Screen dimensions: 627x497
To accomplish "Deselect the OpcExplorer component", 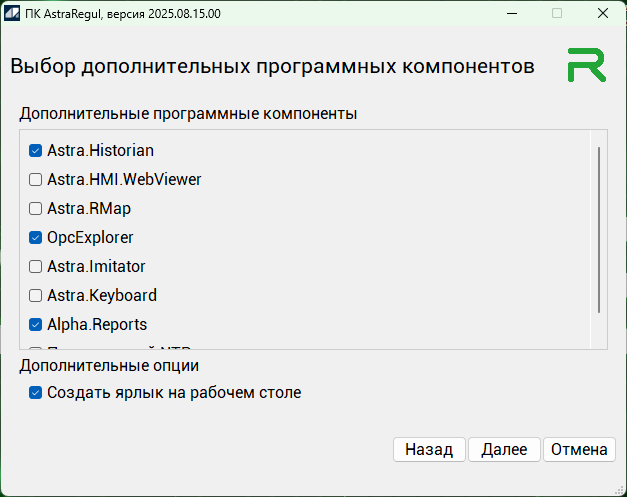I will pyautogui.click(x=36, y=238).
